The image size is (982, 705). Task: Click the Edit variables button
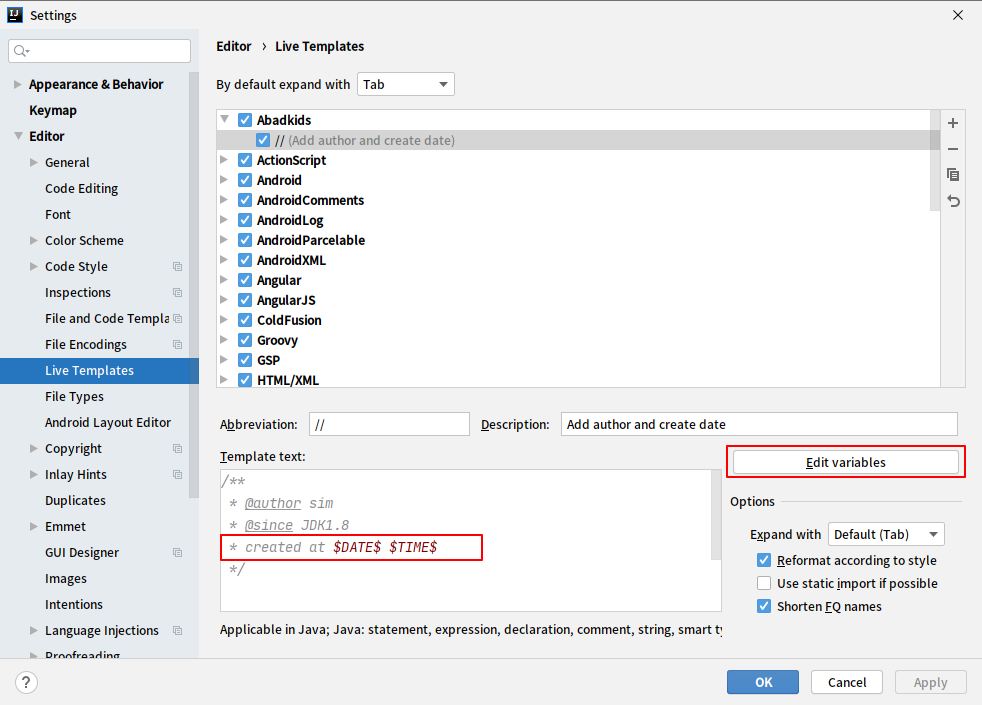[x=845, y=462]
